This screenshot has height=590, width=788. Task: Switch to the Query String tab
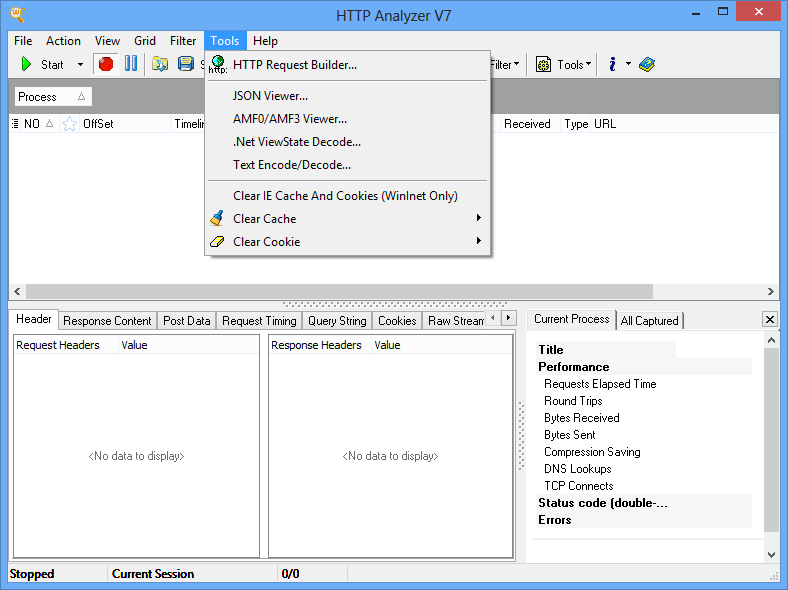(x=337, y=321)
